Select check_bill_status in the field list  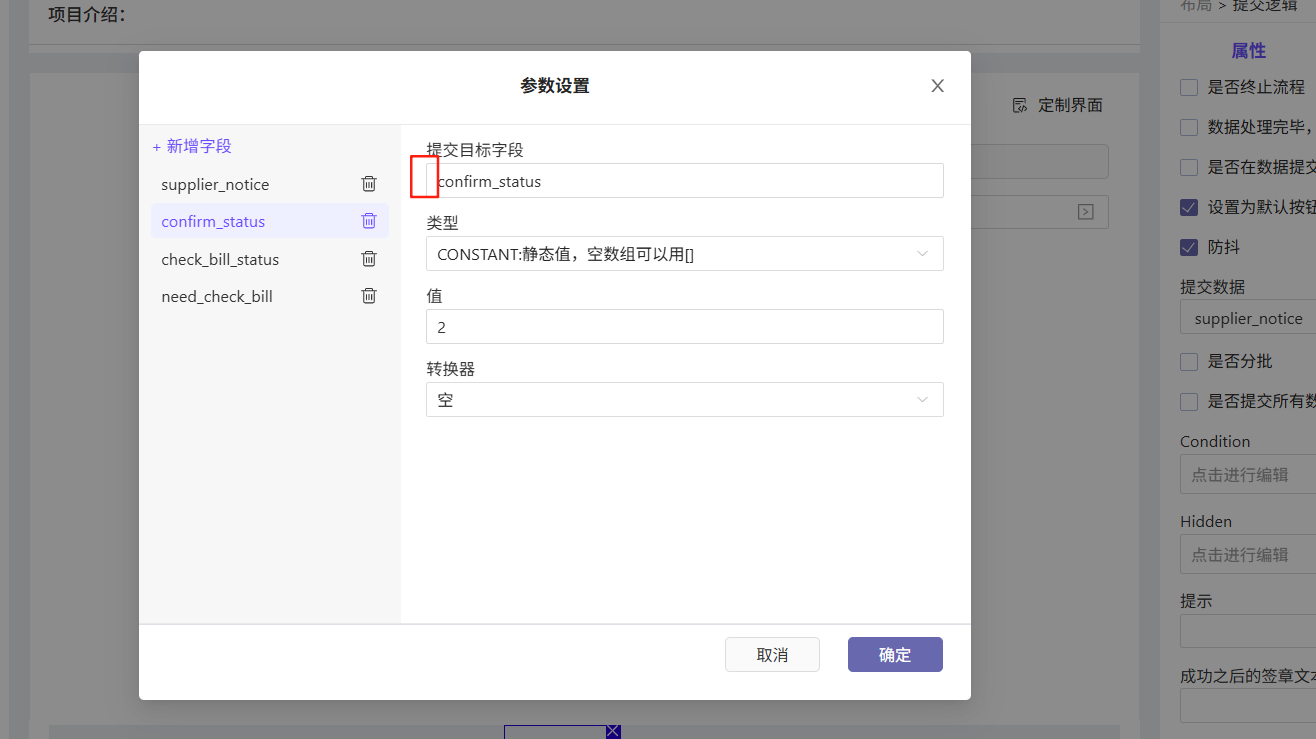[270, 259]
